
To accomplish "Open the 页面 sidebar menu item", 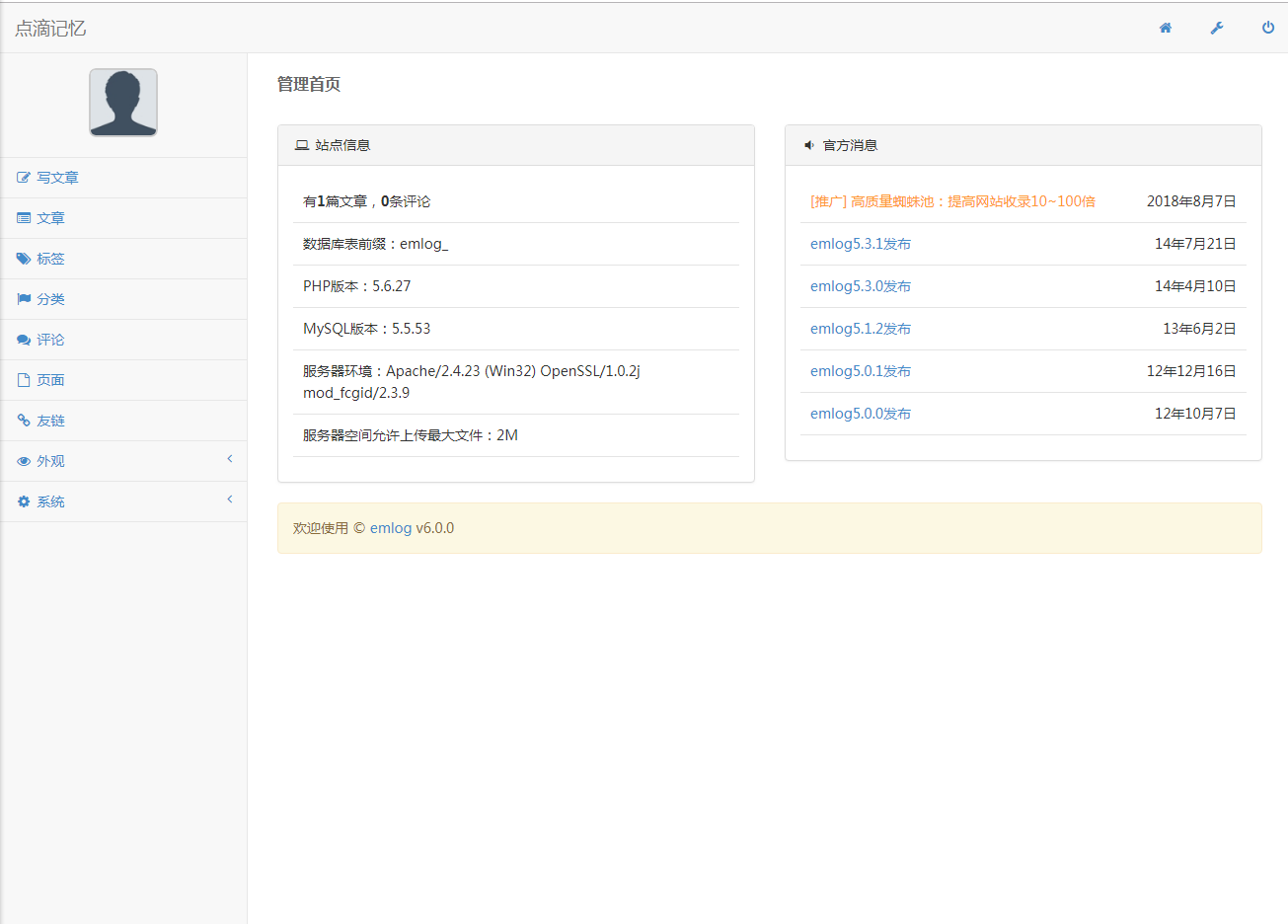I will (50, 380).
